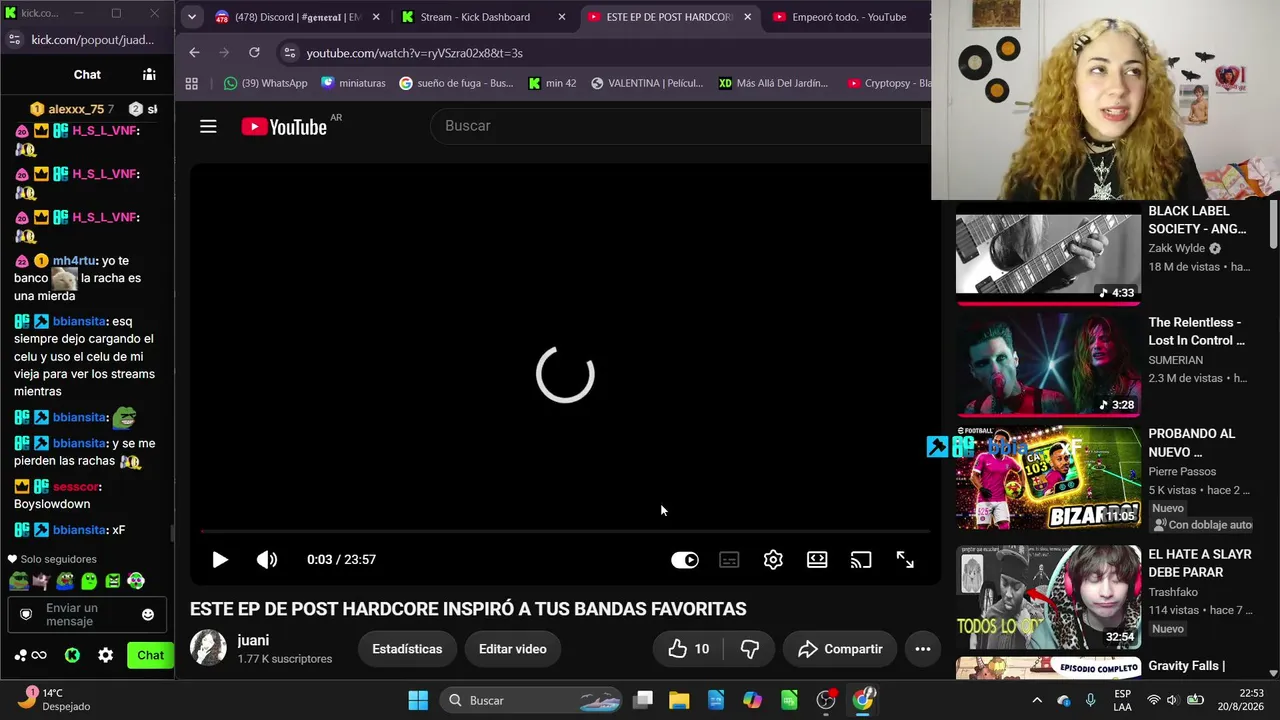The height and width of the screenshot is (720, 1280).
Task: Open bookmarks apps grid icon
Action: pyautogui.click(x=191, y=84)
